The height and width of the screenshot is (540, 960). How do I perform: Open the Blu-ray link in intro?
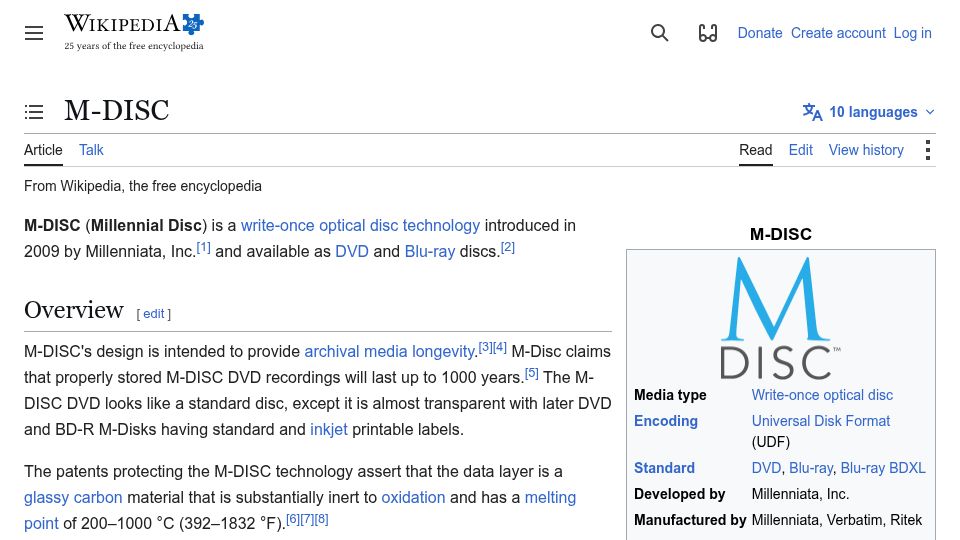click(430, 252)
